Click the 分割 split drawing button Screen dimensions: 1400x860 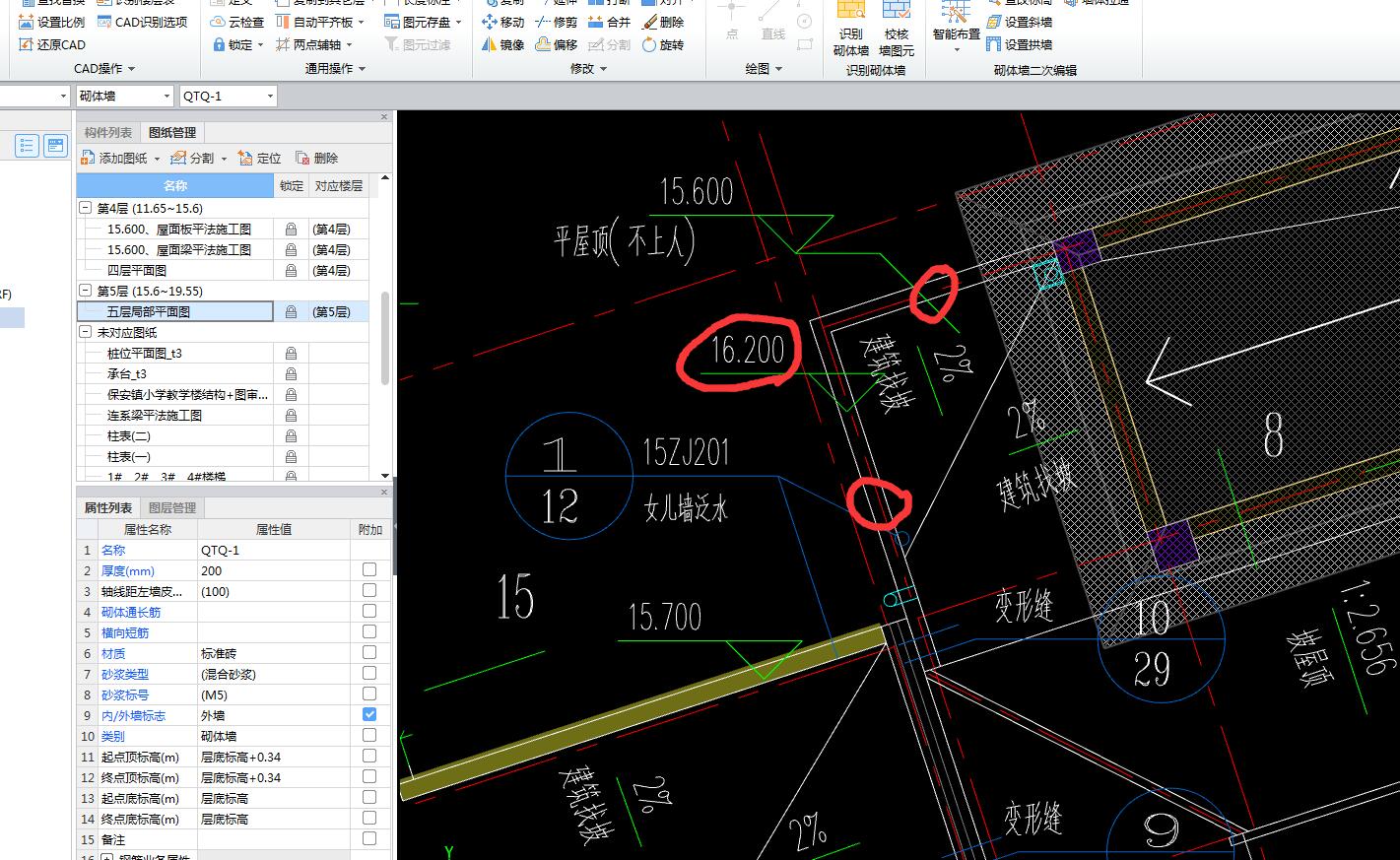[192, 158]
